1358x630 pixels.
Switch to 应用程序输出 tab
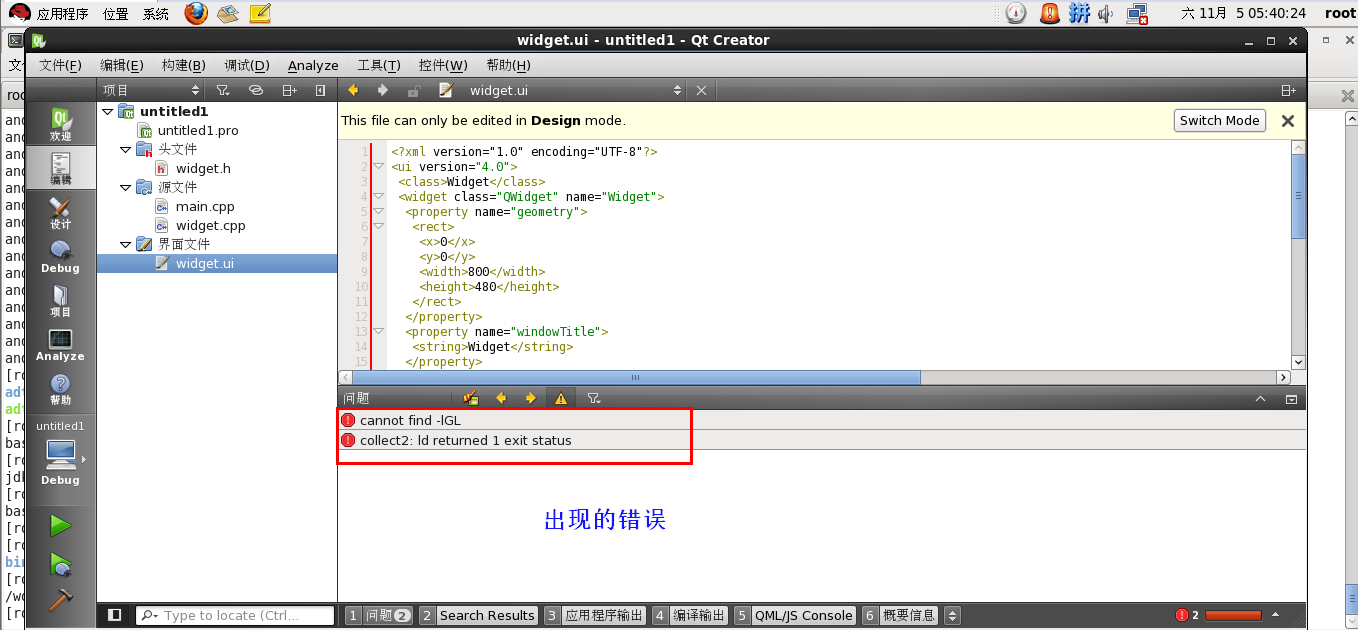pos(595,616)
